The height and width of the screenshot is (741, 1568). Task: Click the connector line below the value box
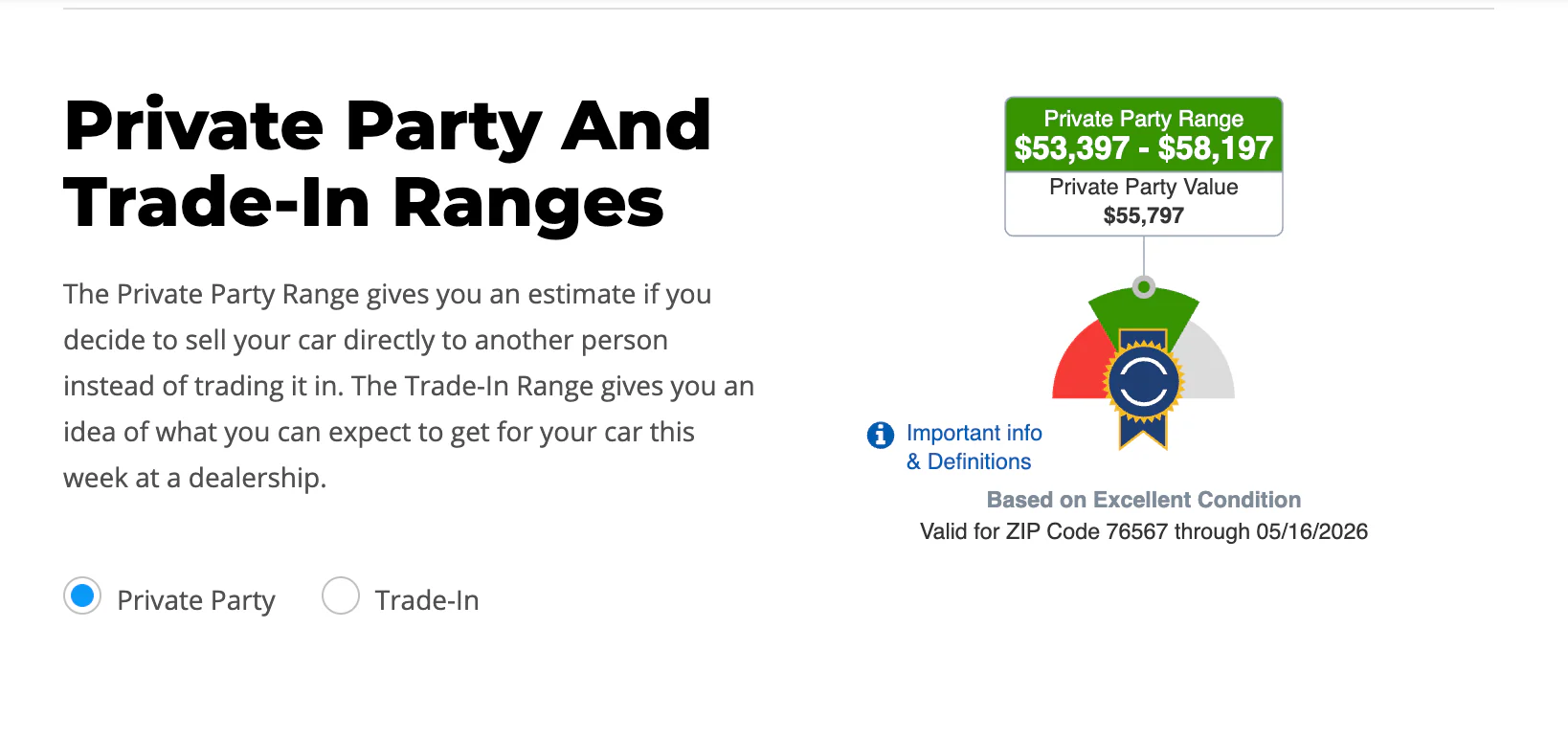click(1144, 256)
